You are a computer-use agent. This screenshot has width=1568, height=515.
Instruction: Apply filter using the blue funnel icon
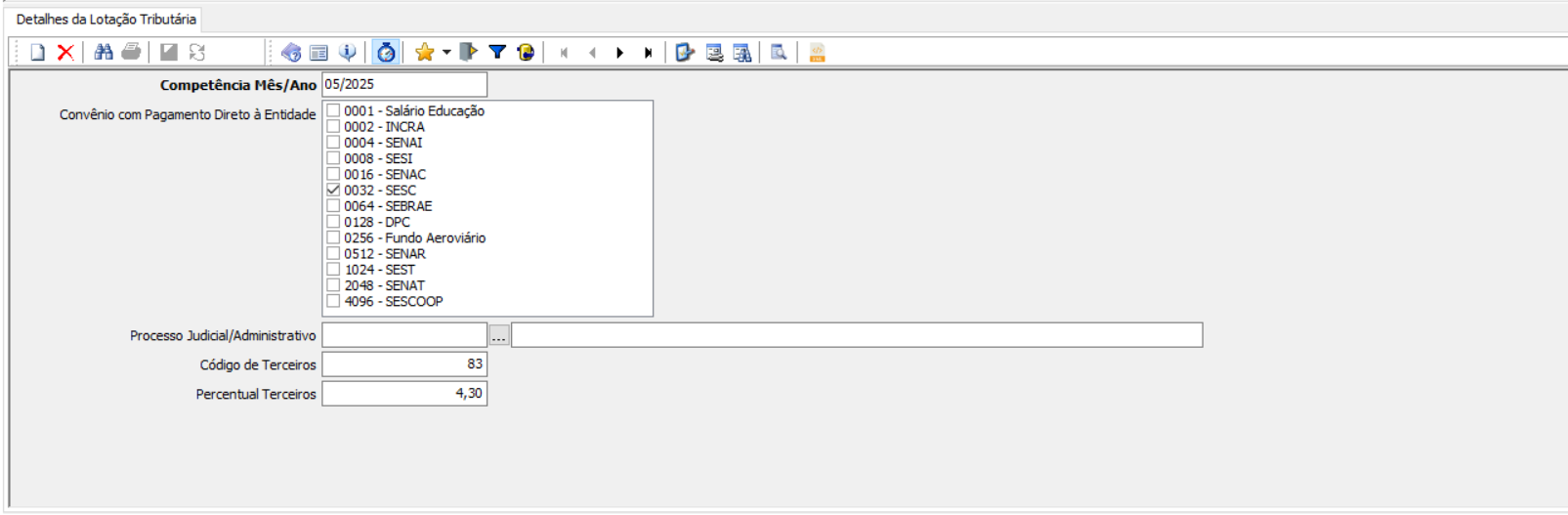click(497, 53)
